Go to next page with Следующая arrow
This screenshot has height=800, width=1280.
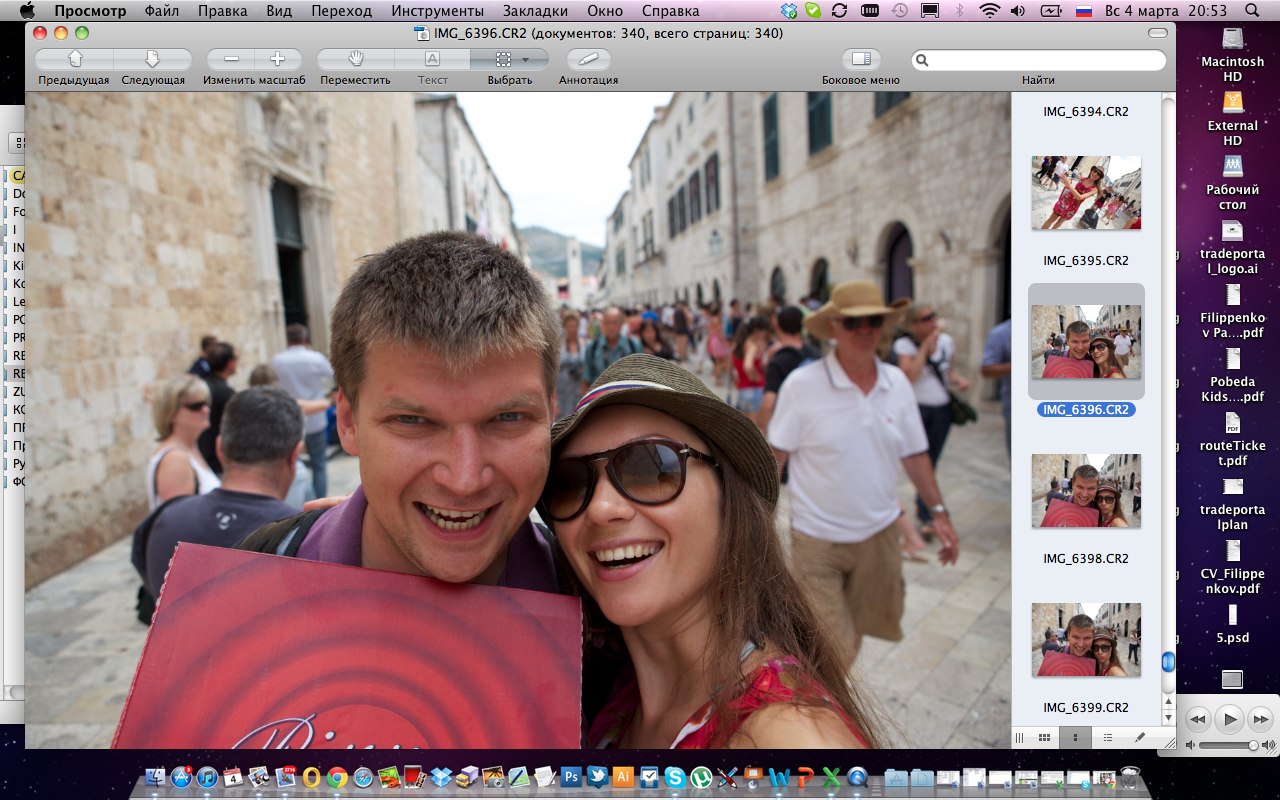coord(153,60)
